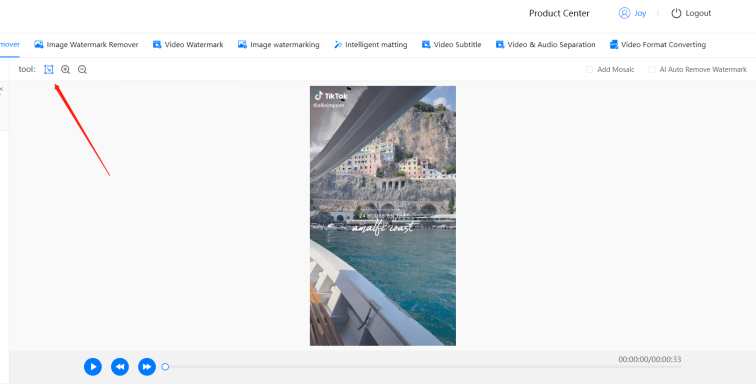Viewport: 756px width, 385px height.
Task: Enable the Add Mosaic checkbox
Action: [x=589, y=69]
